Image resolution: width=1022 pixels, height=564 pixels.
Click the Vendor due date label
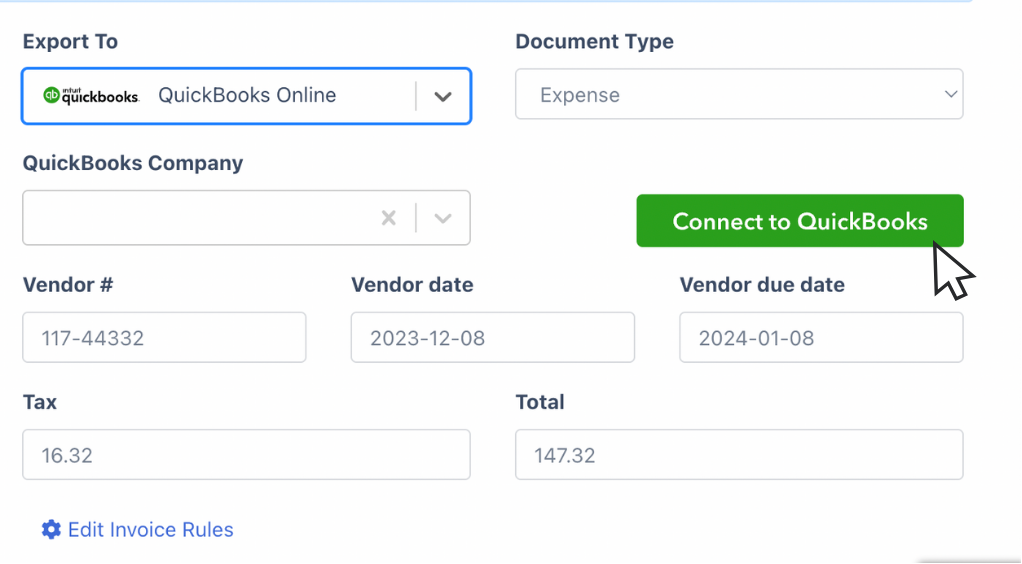pyautogui.click(x=761, y=285)
